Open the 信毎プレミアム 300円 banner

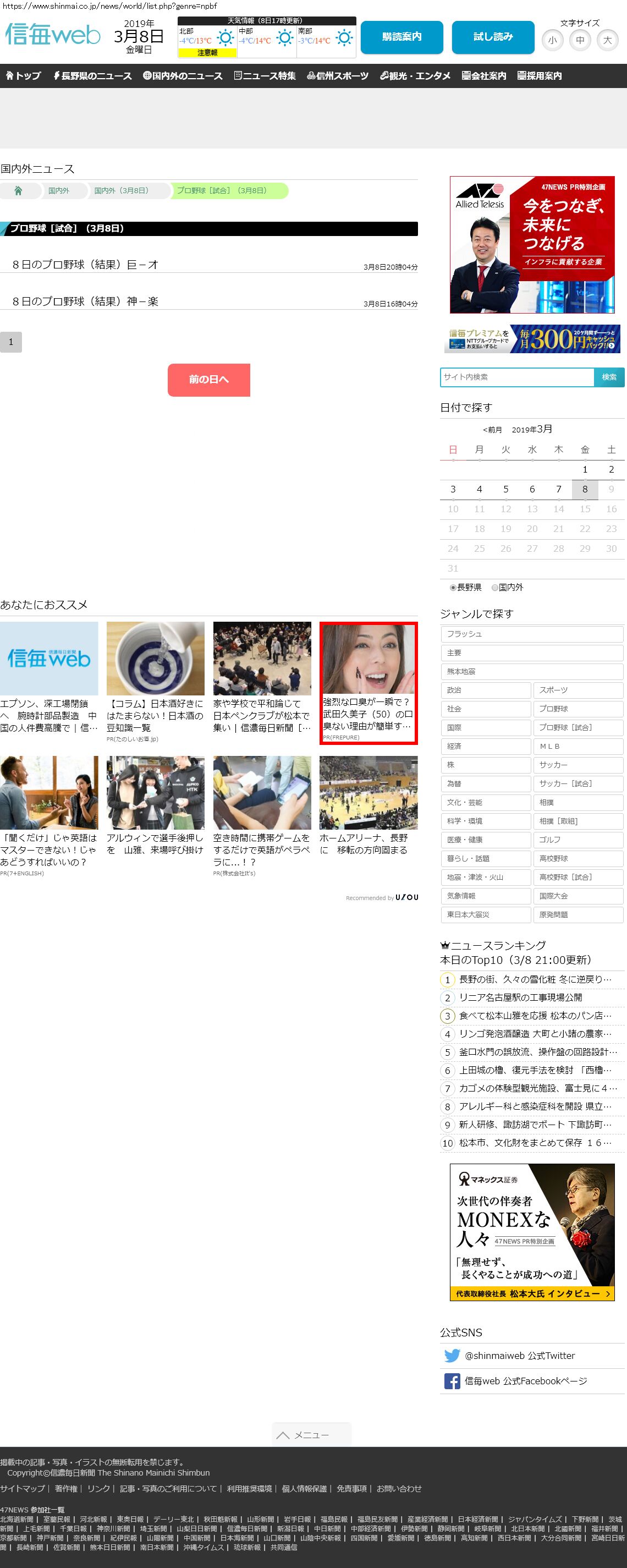point(532,339)
